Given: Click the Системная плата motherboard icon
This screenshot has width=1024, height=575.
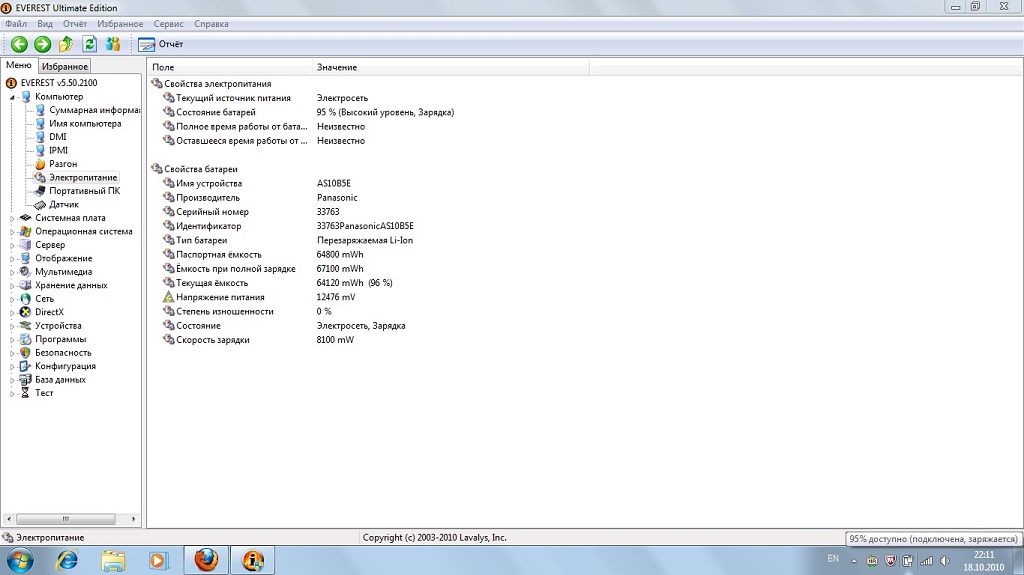Looking at the screenshot, I should (x=25, y=218).
